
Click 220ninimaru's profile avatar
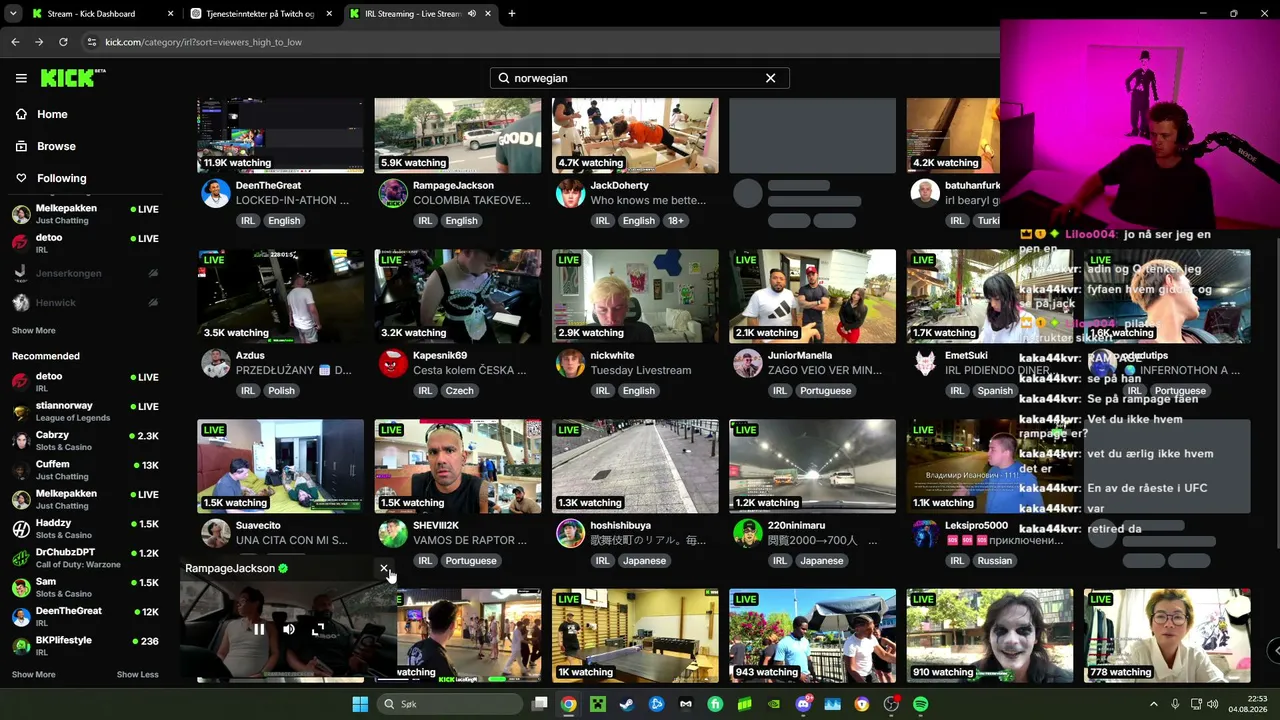click(747, 533)
